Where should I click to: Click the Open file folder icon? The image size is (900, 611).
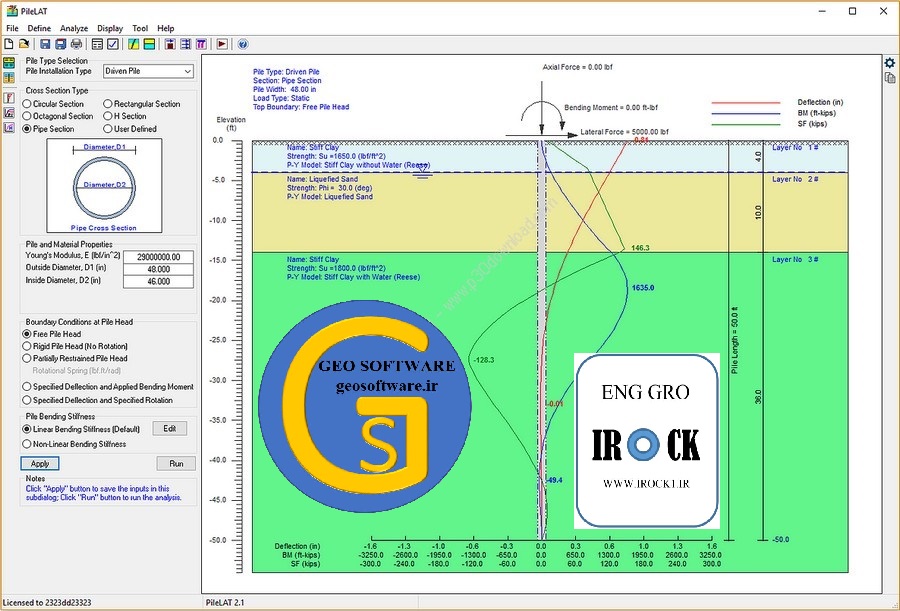point(24,44)
